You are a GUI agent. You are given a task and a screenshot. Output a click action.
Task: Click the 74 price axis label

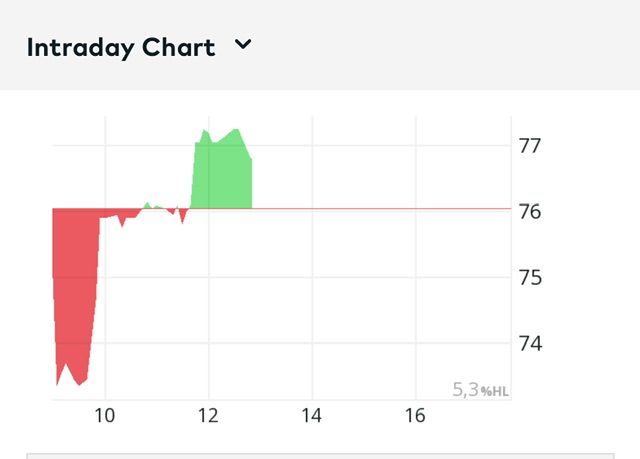point(530,343)
